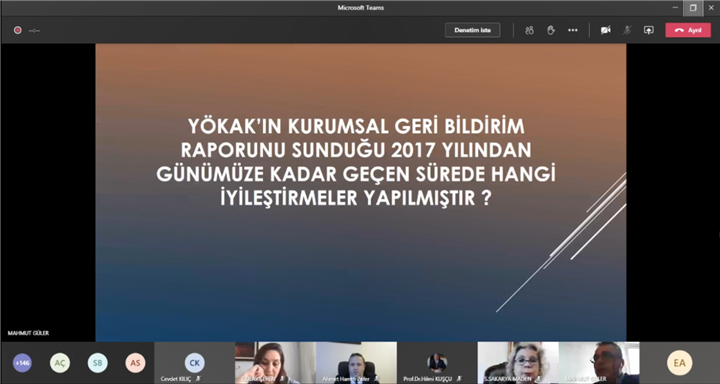720x384 pixels.
Task: Select the AS participant avatar
Action: 135,363
